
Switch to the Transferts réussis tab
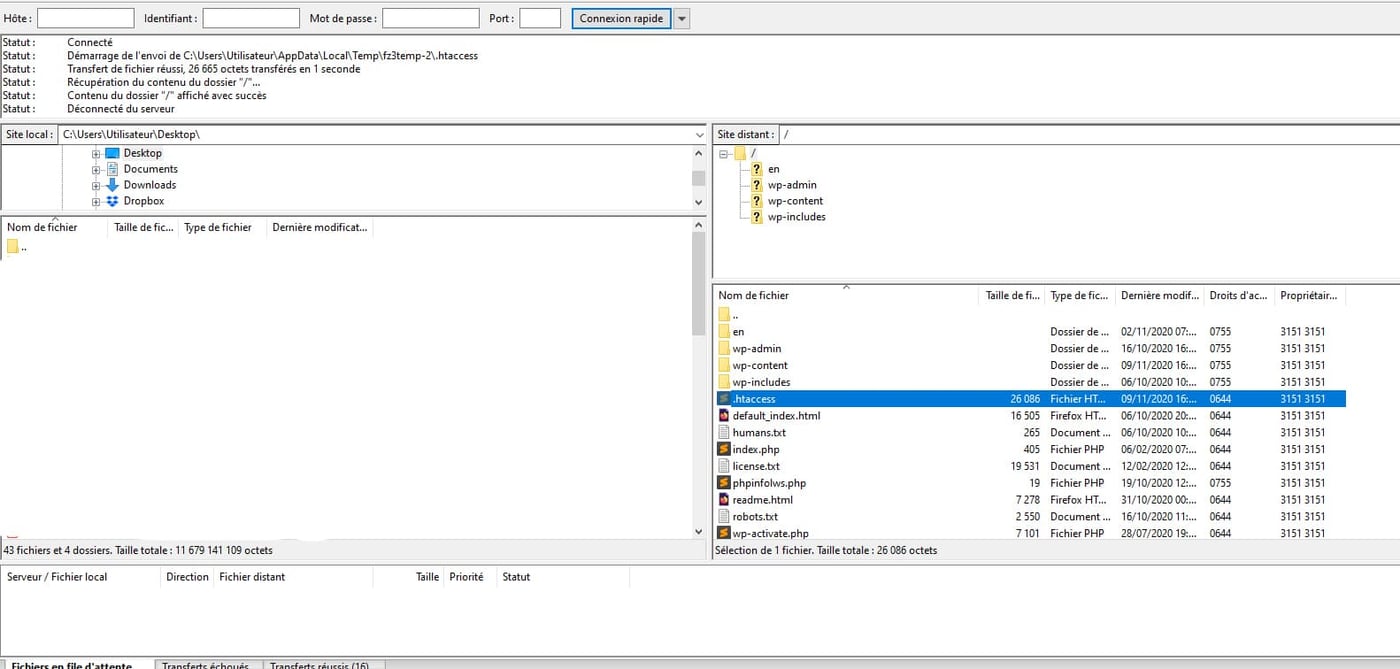pyautogui.click(x=319, y=665)
